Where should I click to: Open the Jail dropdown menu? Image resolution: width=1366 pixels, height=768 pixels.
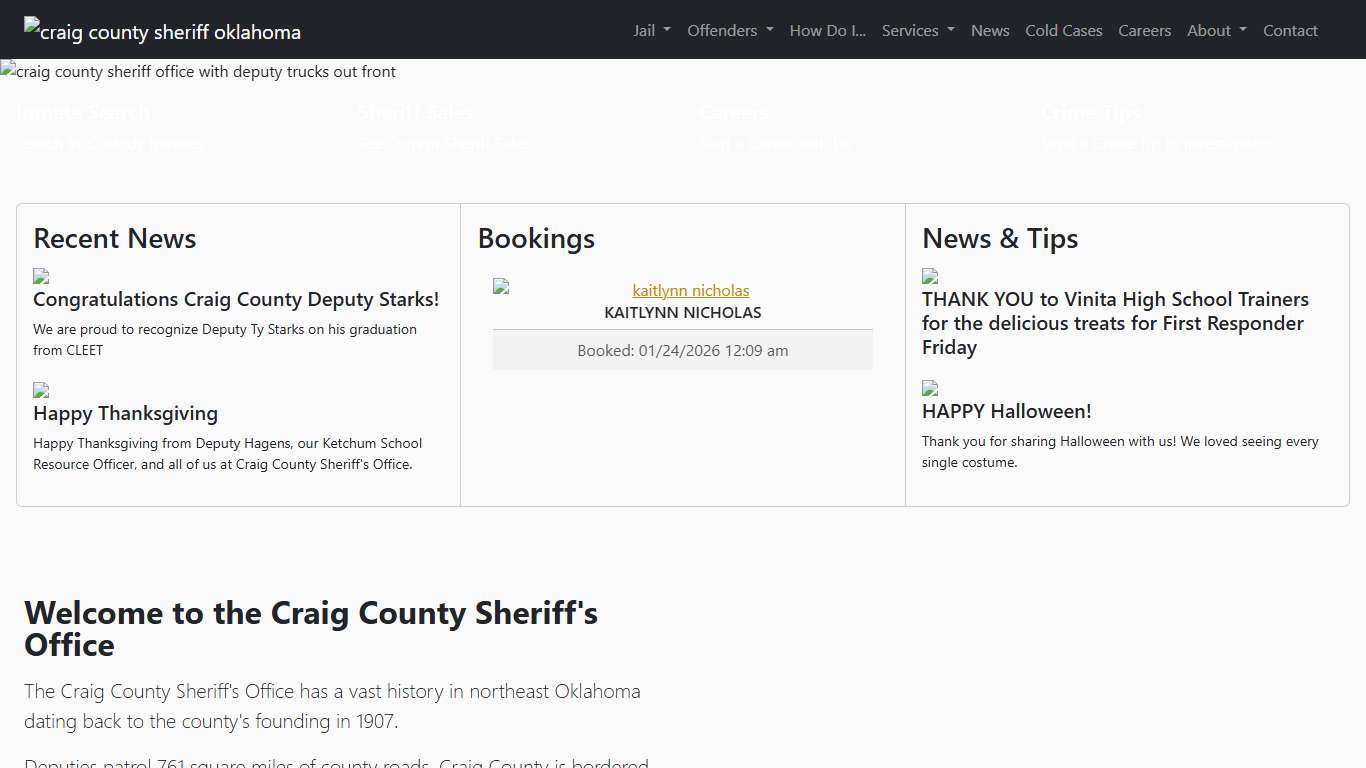651,30
